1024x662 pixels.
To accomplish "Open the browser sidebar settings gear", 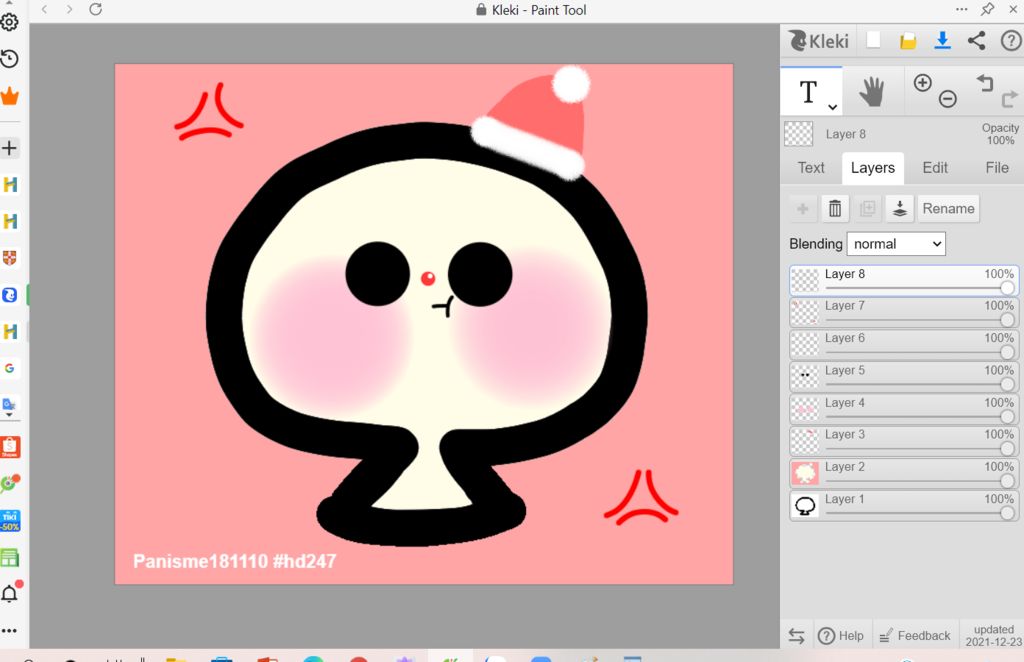I will coord(9,22).
